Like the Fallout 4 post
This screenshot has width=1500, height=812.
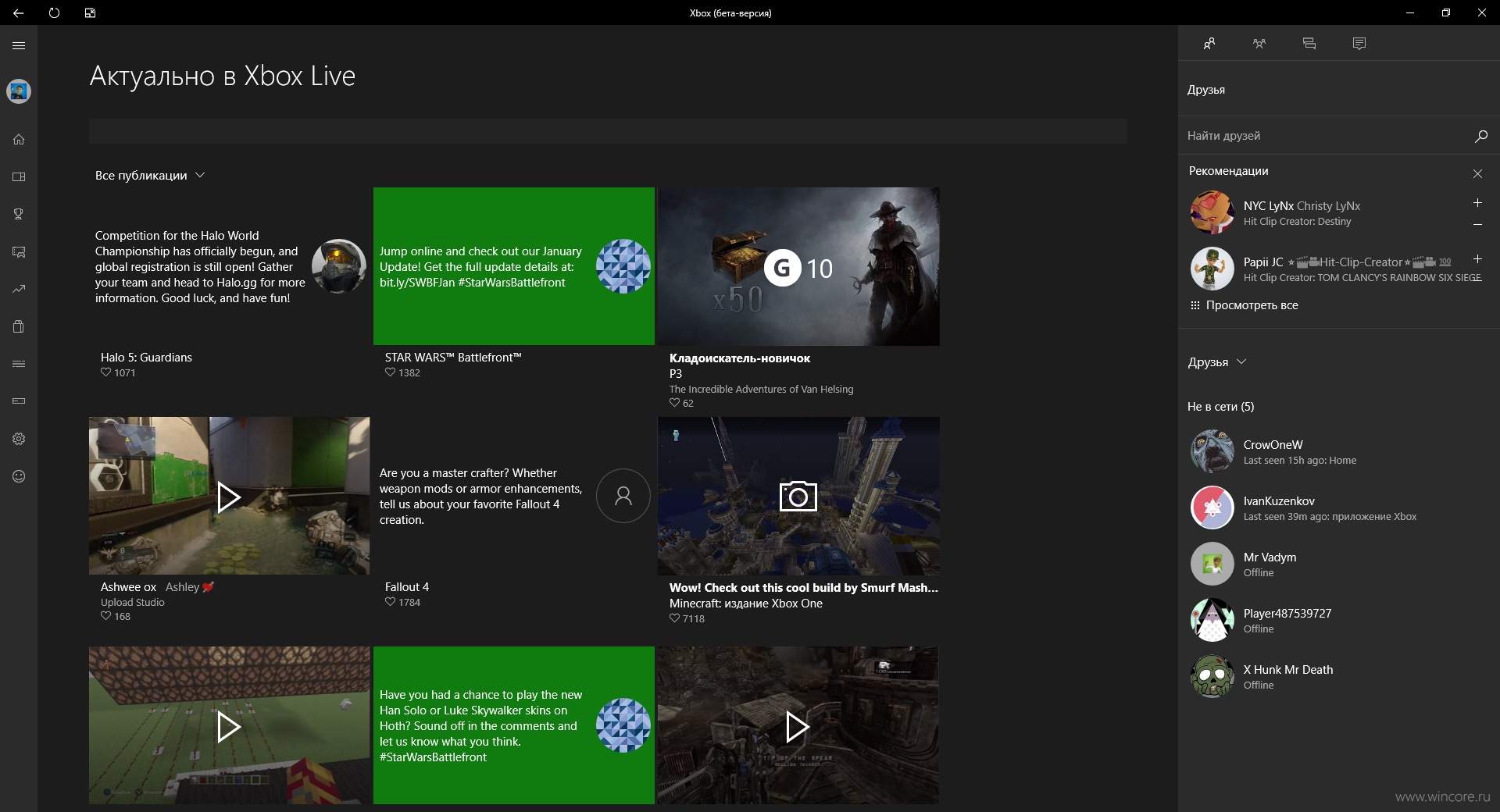coord(391,602)
